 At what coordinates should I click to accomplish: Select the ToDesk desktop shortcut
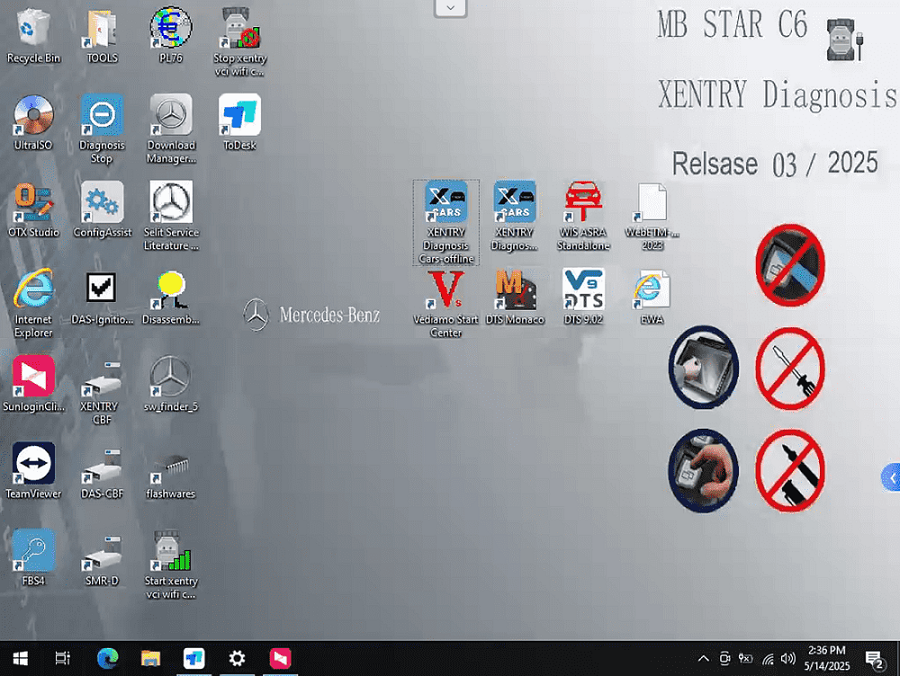[x=240, y=123]
